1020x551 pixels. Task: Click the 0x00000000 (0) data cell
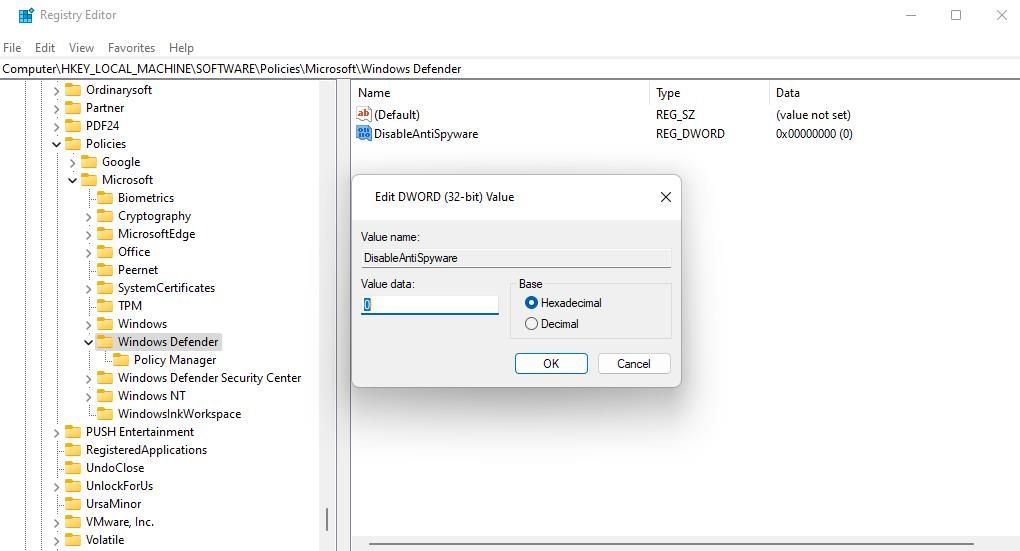point(814,133)
